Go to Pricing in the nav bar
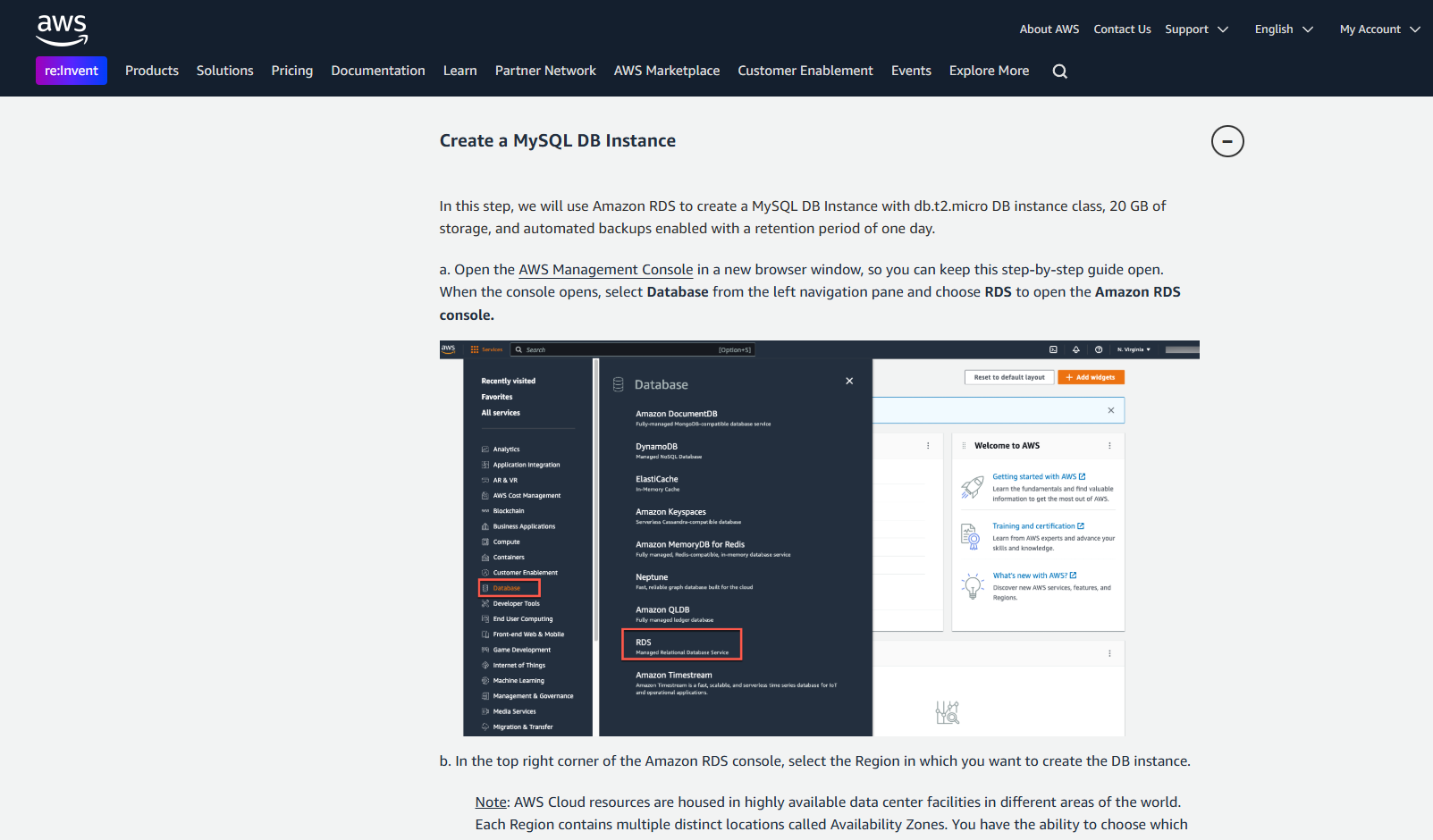Viewport: 1433px width, 840px height. (292, 71)
